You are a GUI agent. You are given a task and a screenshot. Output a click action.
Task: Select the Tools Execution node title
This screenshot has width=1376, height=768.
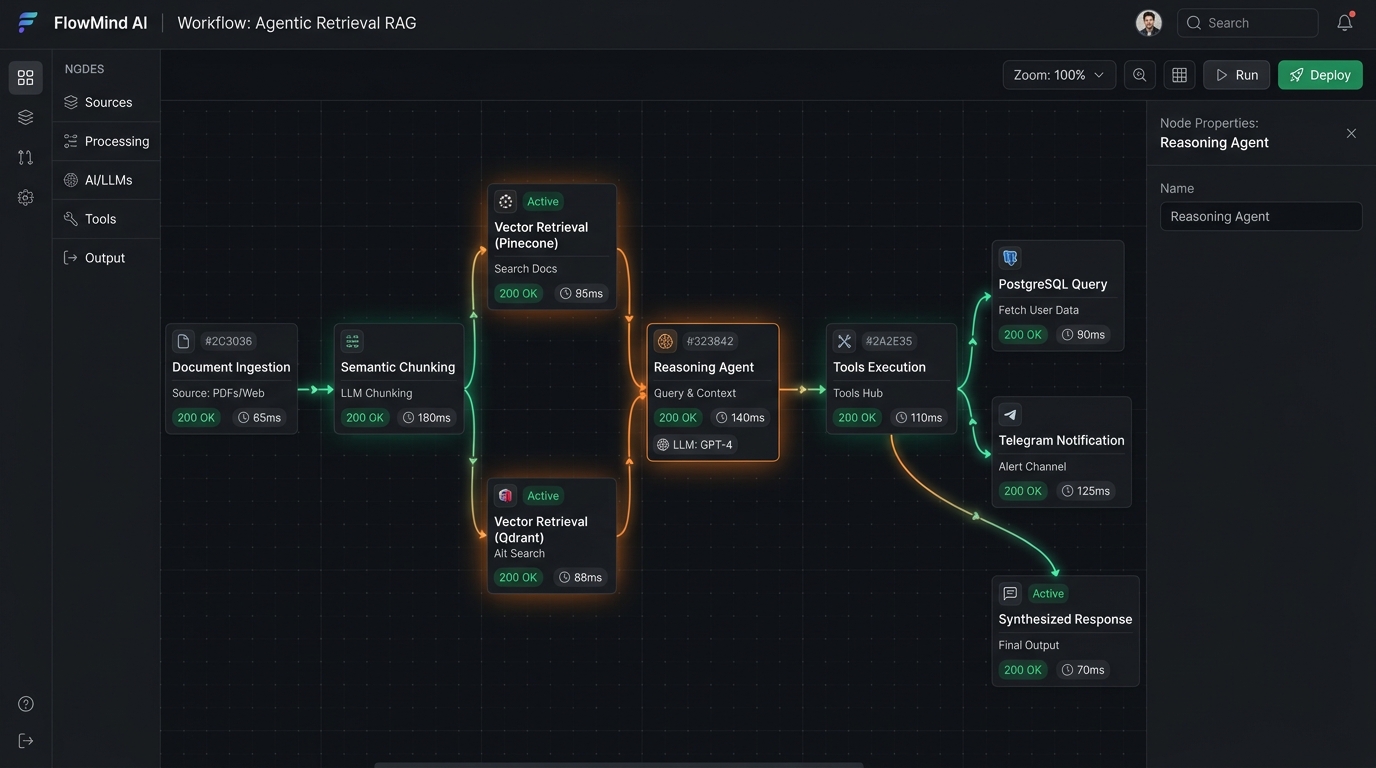[x=879, y=367]
